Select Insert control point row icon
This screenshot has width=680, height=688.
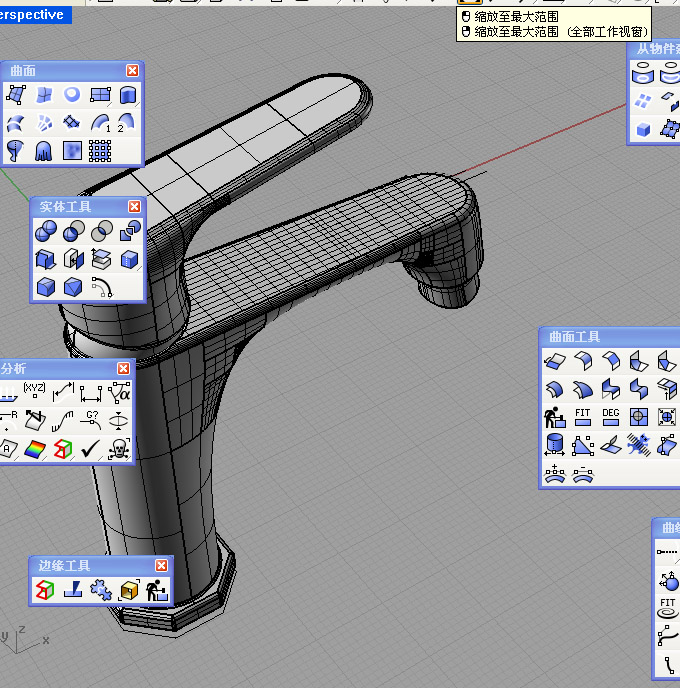coord(555,474)
